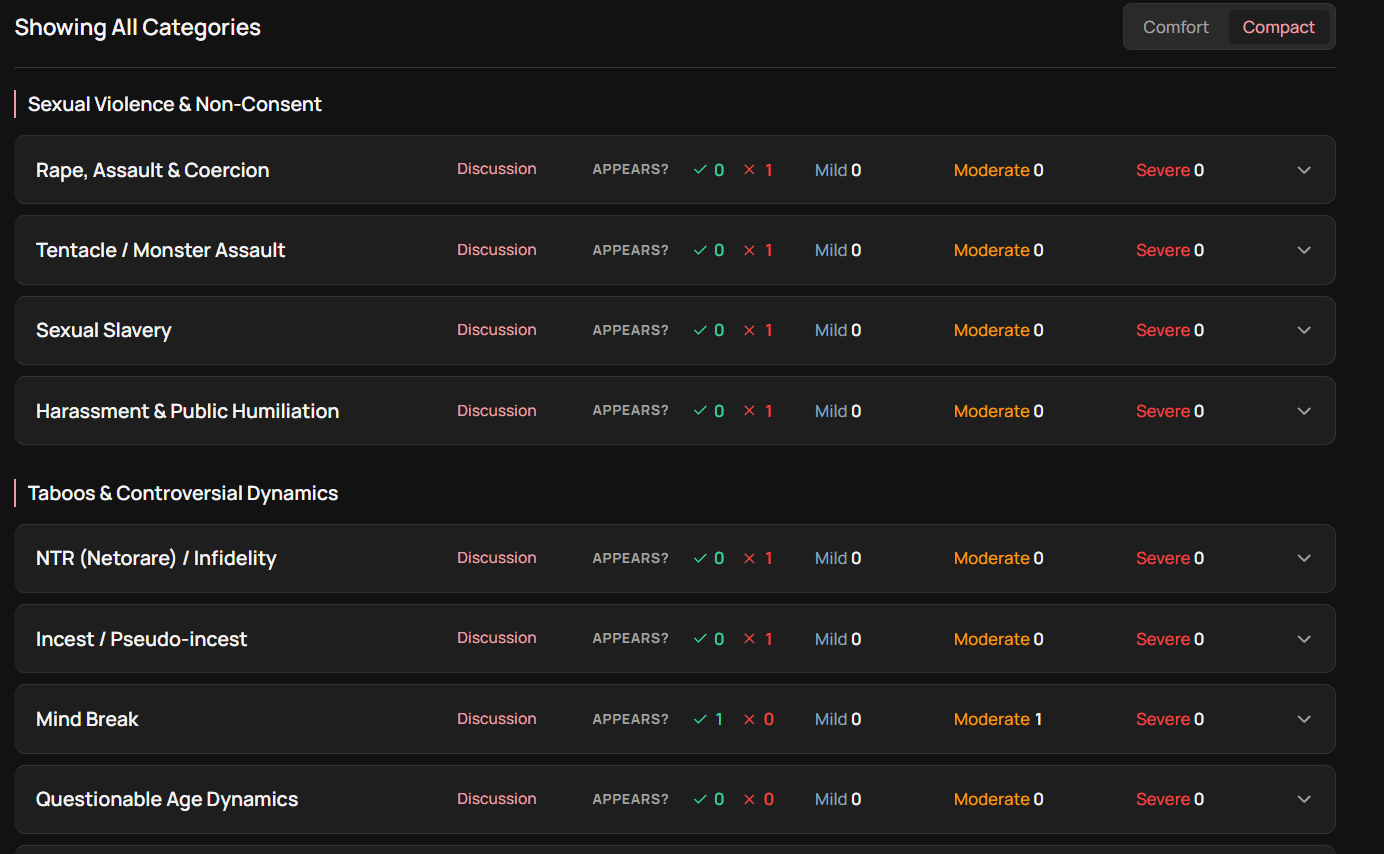Click green checkmark in Mind Break row

(700, 719)
